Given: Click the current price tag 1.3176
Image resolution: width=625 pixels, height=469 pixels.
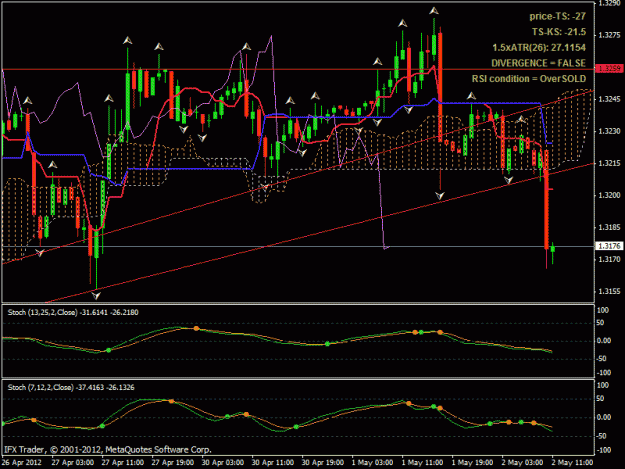Looking at the screenshot, I should (x=609, y=246).
